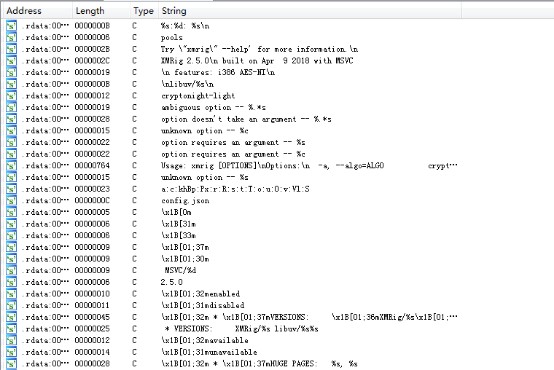Screen dimensions: 554x370
Task: Select the icon on 'unknown option -- %c' row
Action: tap(11, 131)
